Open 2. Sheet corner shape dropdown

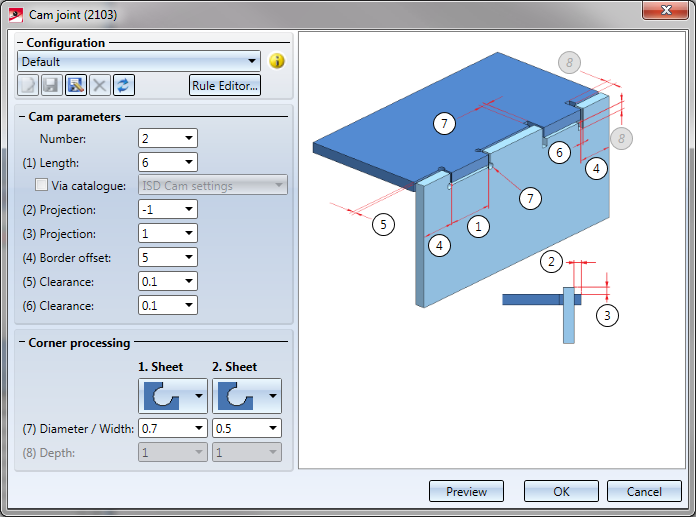click(x=247, y=396)
